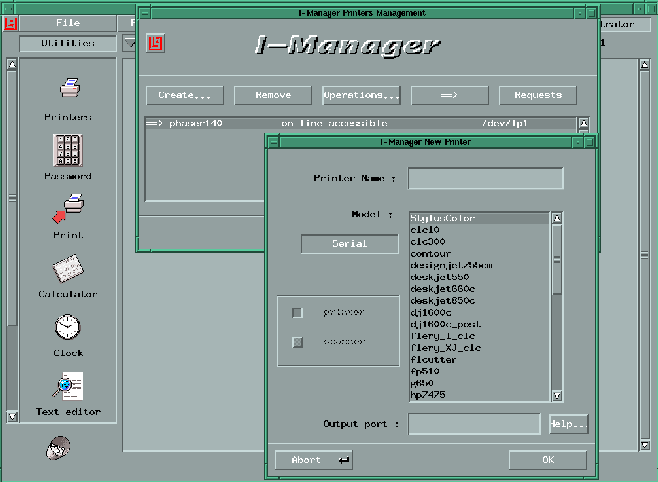Image resolution: width=658 pixels, height=482 pixels.
Task: Select deskjet550 in the Model list
Action: pos(439,276)
